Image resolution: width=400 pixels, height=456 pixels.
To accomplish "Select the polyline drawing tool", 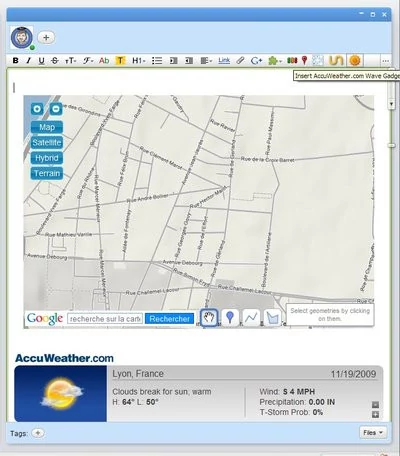I will coord(251,317).
